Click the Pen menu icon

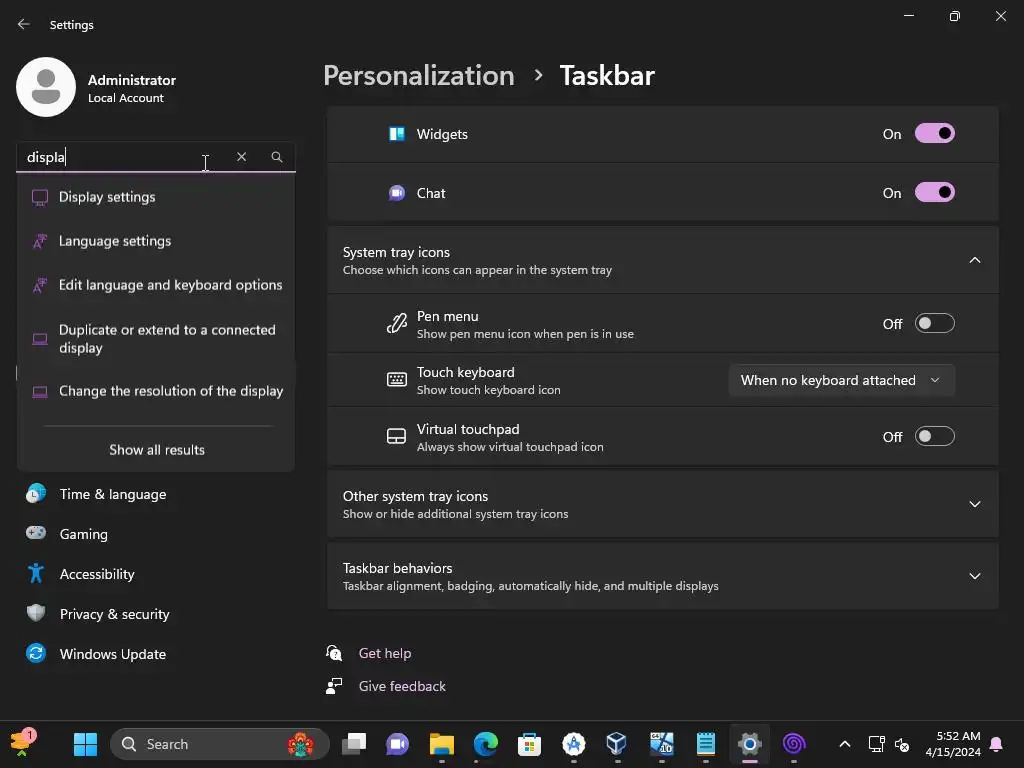396,323
